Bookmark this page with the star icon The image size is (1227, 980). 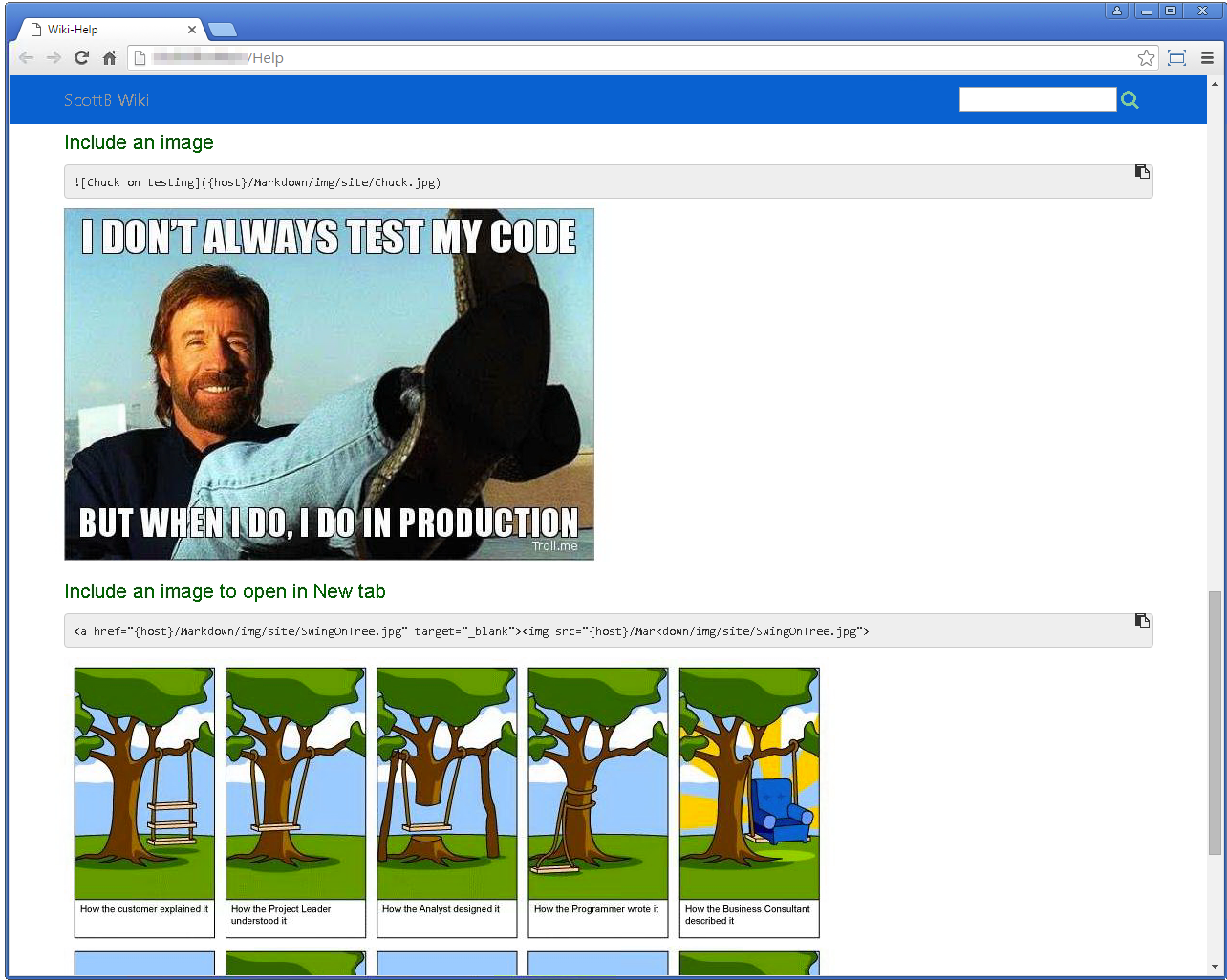[1146, 58]
